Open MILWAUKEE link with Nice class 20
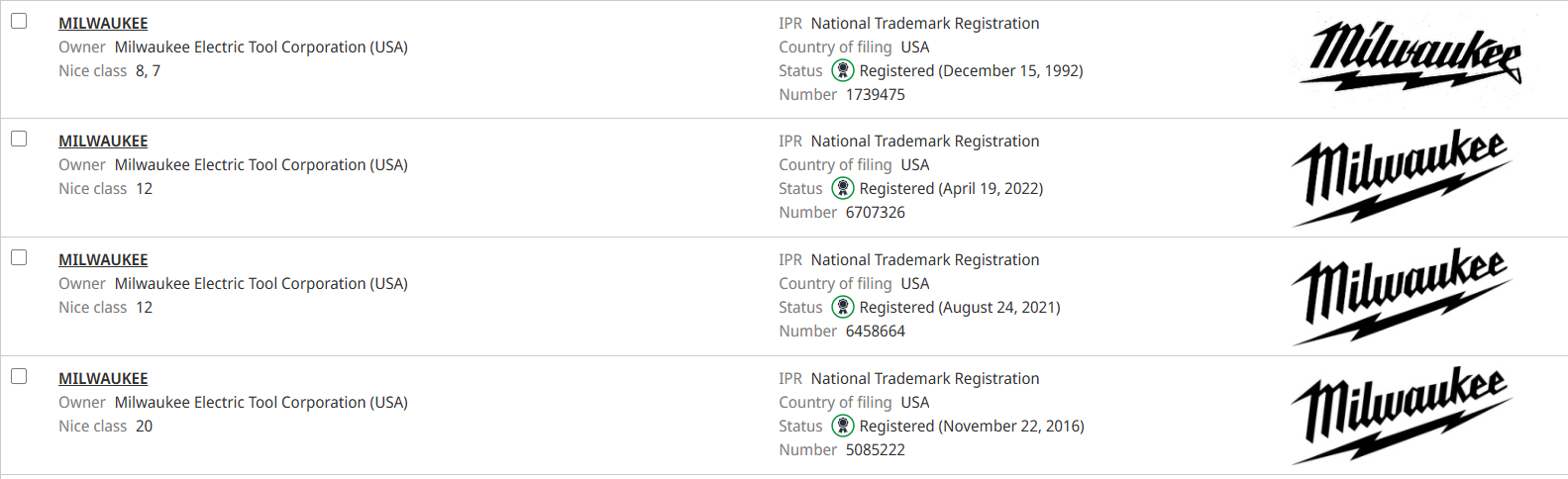The image size is (1568, 479). (x=103, y=378)
